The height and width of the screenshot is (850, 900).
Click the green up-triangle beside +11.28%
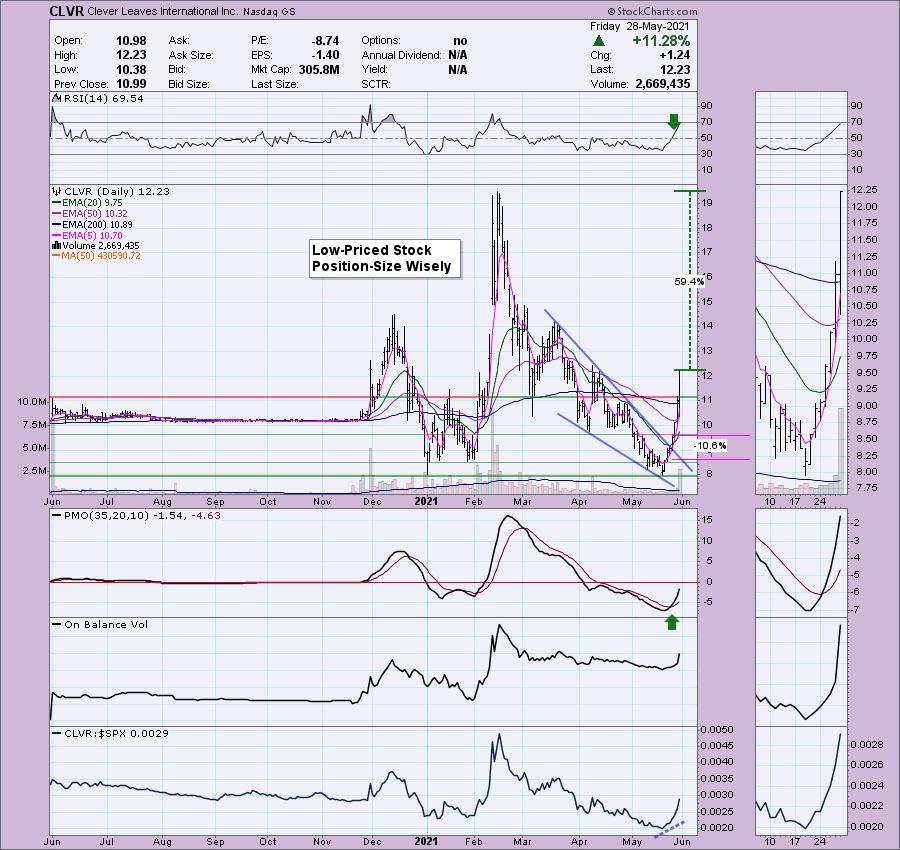tap(599, 41)
